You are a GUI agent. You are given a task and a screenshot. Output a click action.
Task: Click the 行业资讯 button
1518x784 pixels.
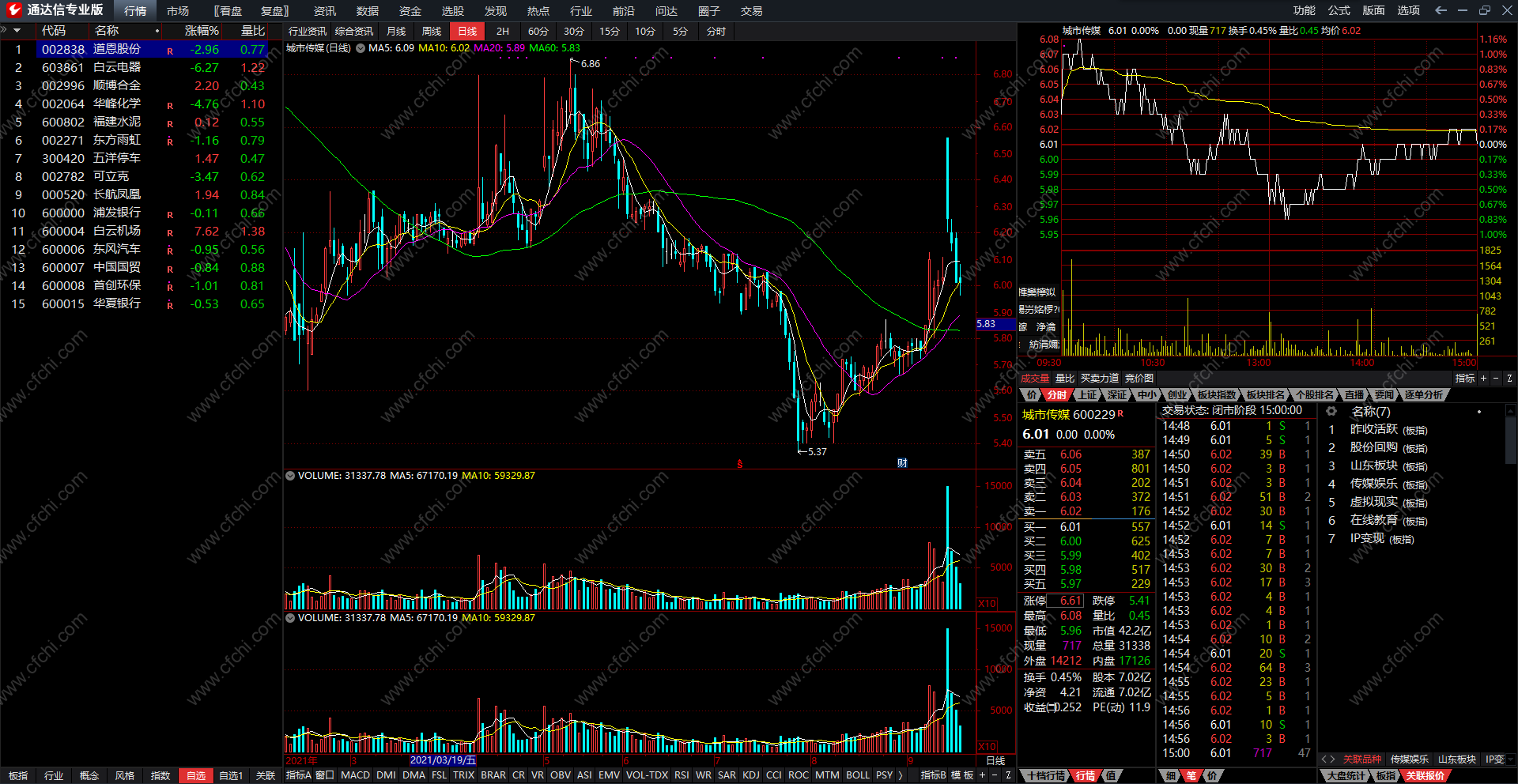307,32
